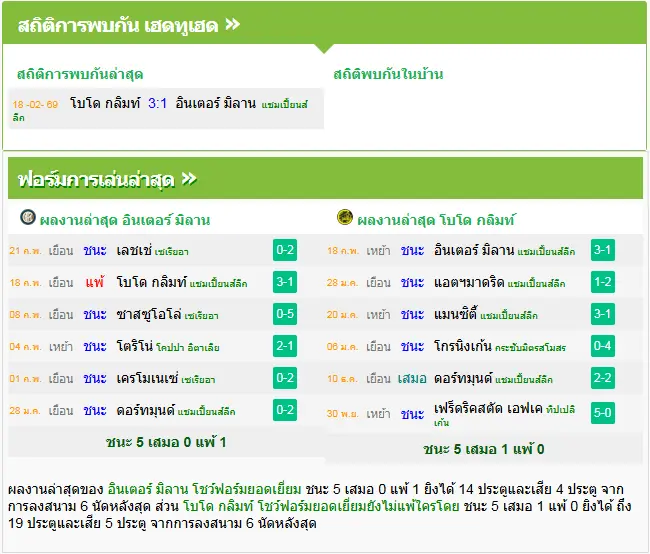Click the date 08 ก.พ.

(x=25, y=315)
